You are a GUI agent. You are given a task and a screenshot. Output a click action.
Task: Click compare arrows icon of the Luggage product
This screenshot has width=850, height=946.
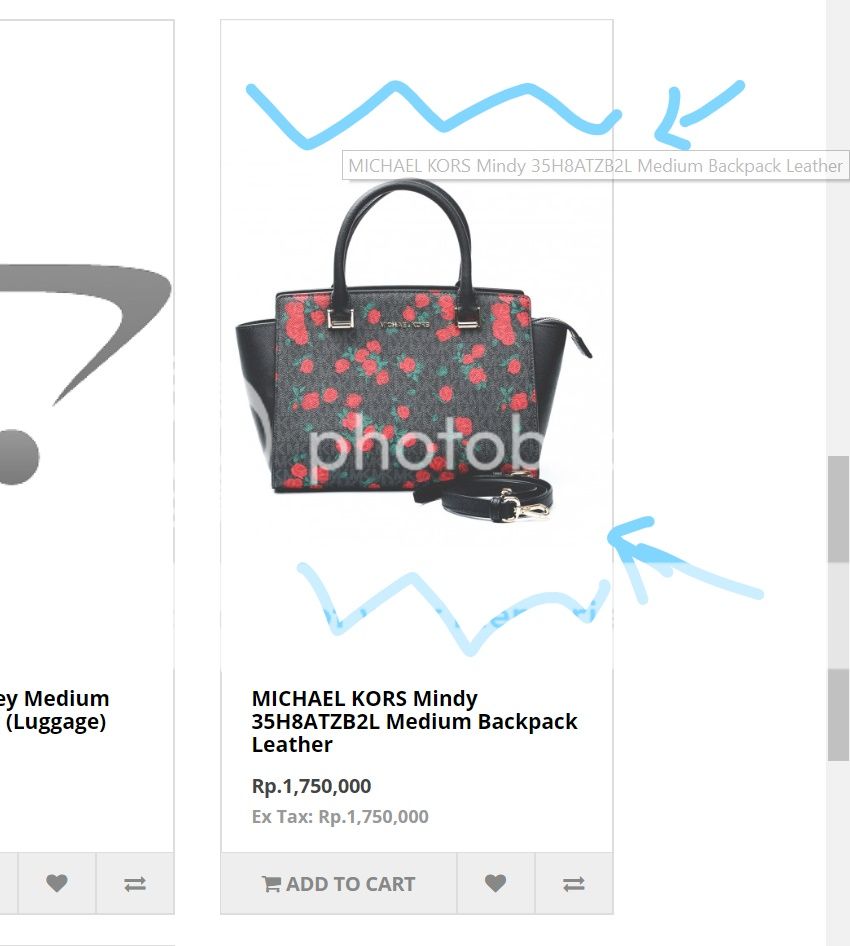click(x=135, y=883)
